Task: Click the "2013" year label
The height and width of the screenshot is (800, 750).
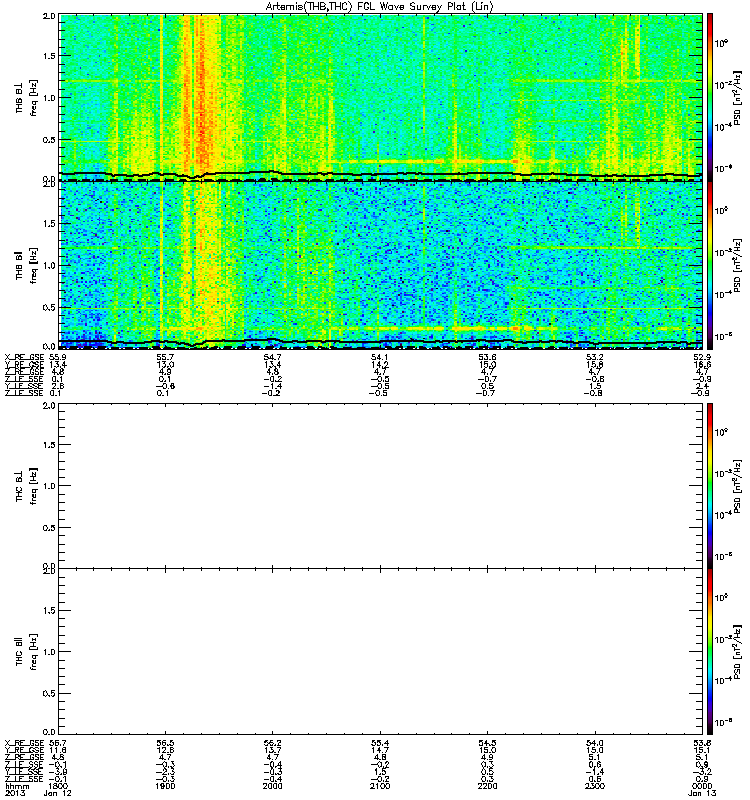Action: point(14,793)
